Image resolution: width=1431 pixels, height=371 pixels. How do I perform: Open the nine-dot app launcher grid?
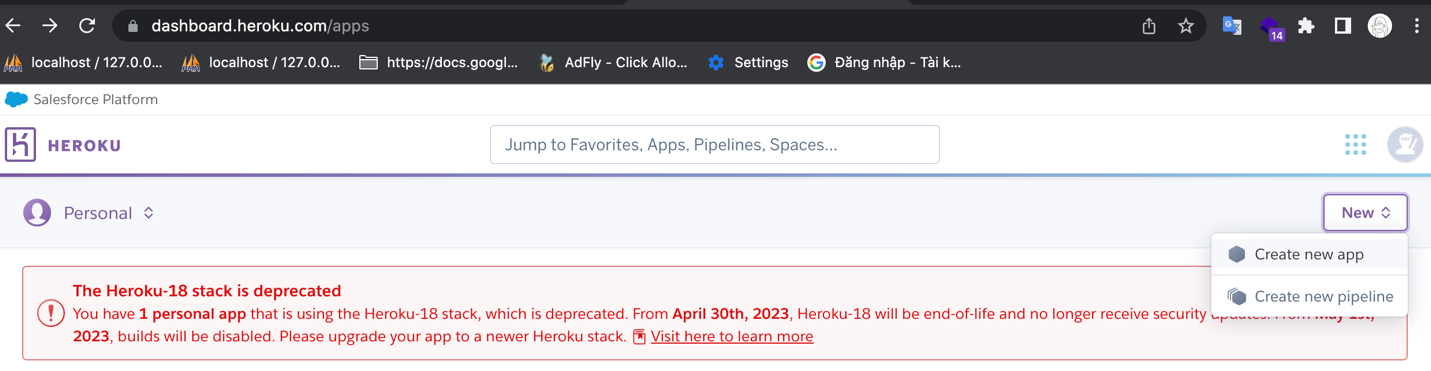1356,145
